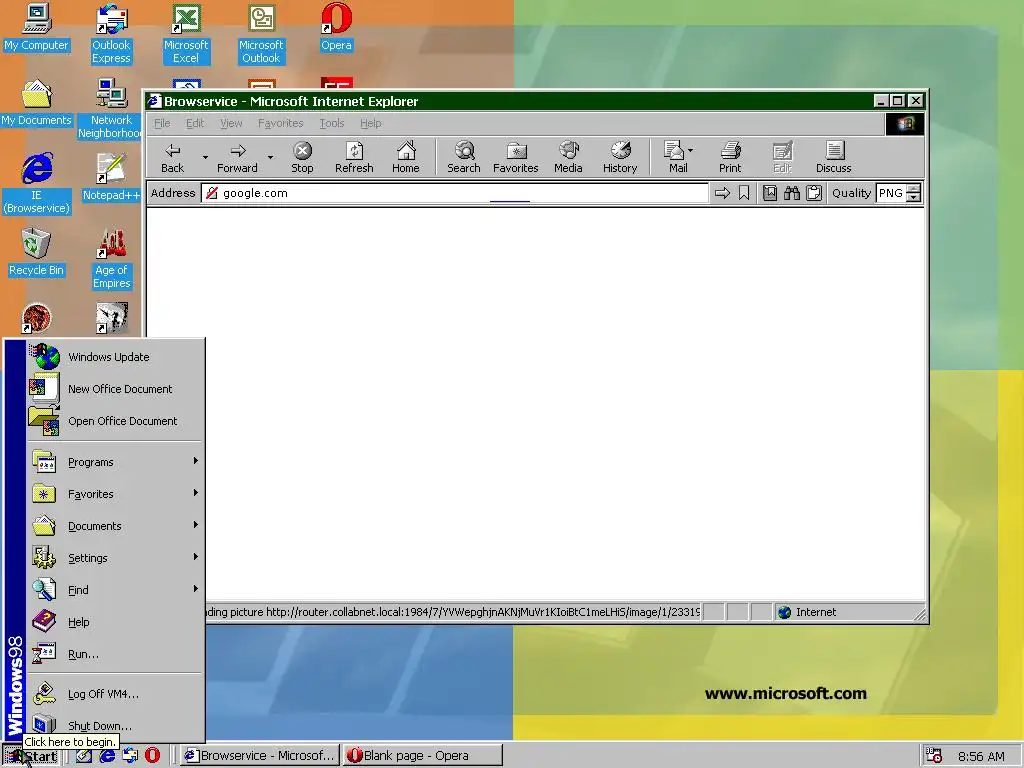Click the Start button on taskbar
This screenshot has height=768, width=1024.
click(31, 756)
